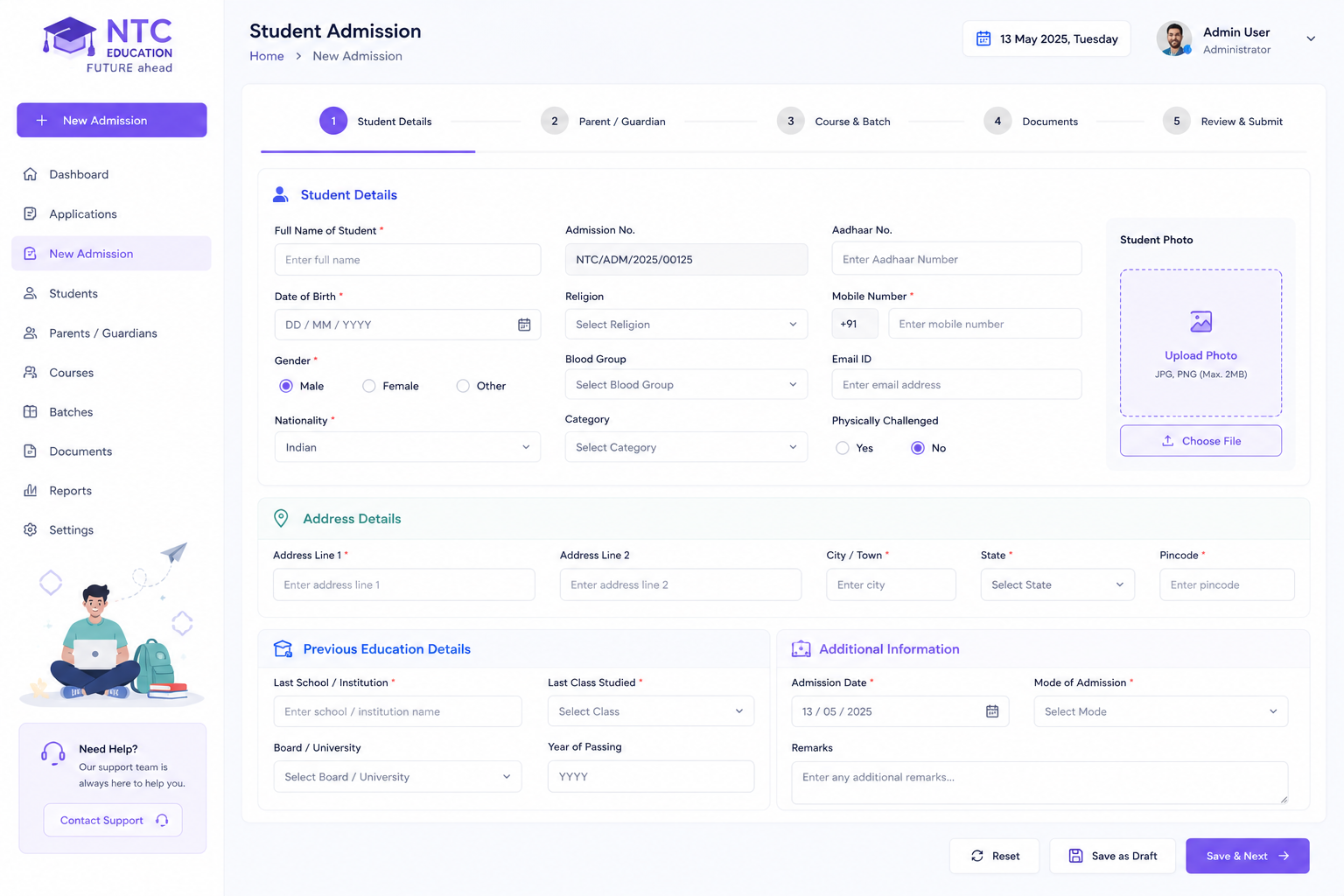Click the school / institution name field
The width and height of the screenshot is (1344, 896).
click(x=397, y=711)
